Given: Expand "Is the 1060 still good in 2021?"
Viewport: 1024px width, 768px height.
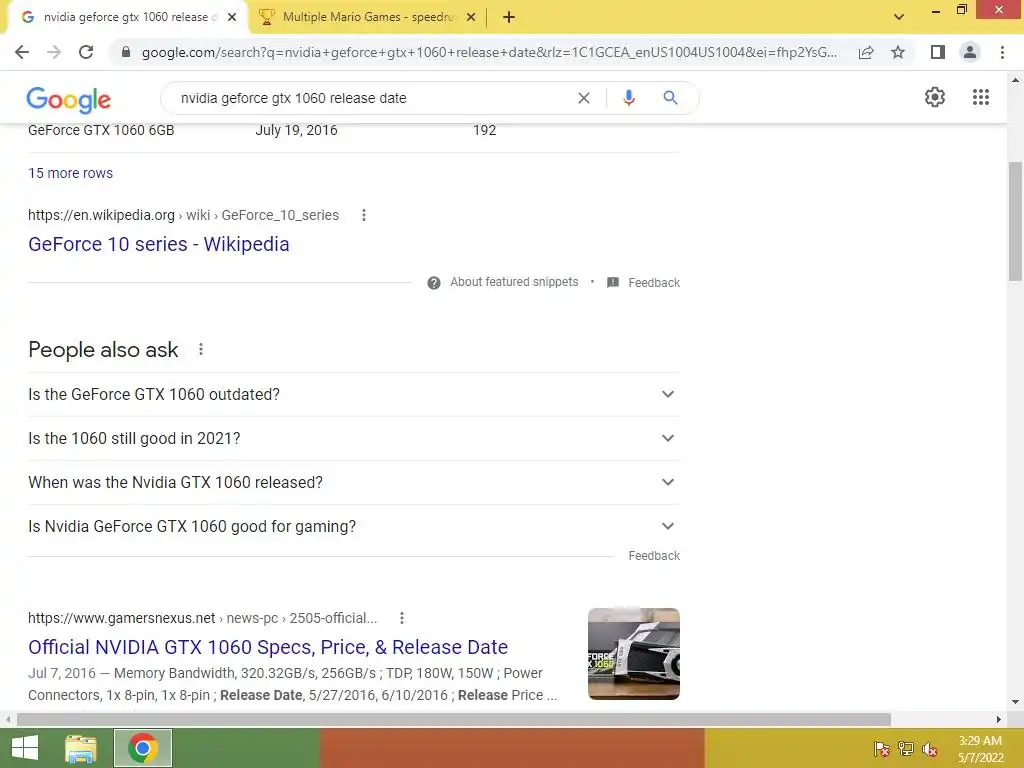Looking at the screenshot, I should pos(354,438).
